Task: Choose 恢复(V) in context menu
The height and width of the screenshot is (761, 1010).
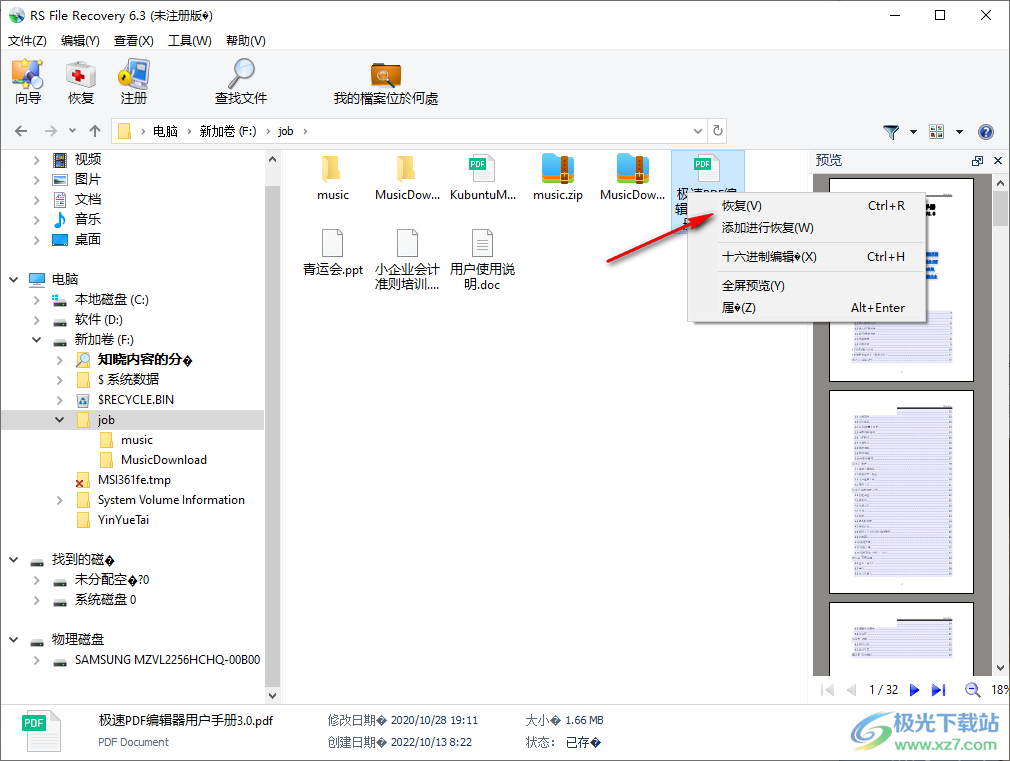Action: point(806,206)
